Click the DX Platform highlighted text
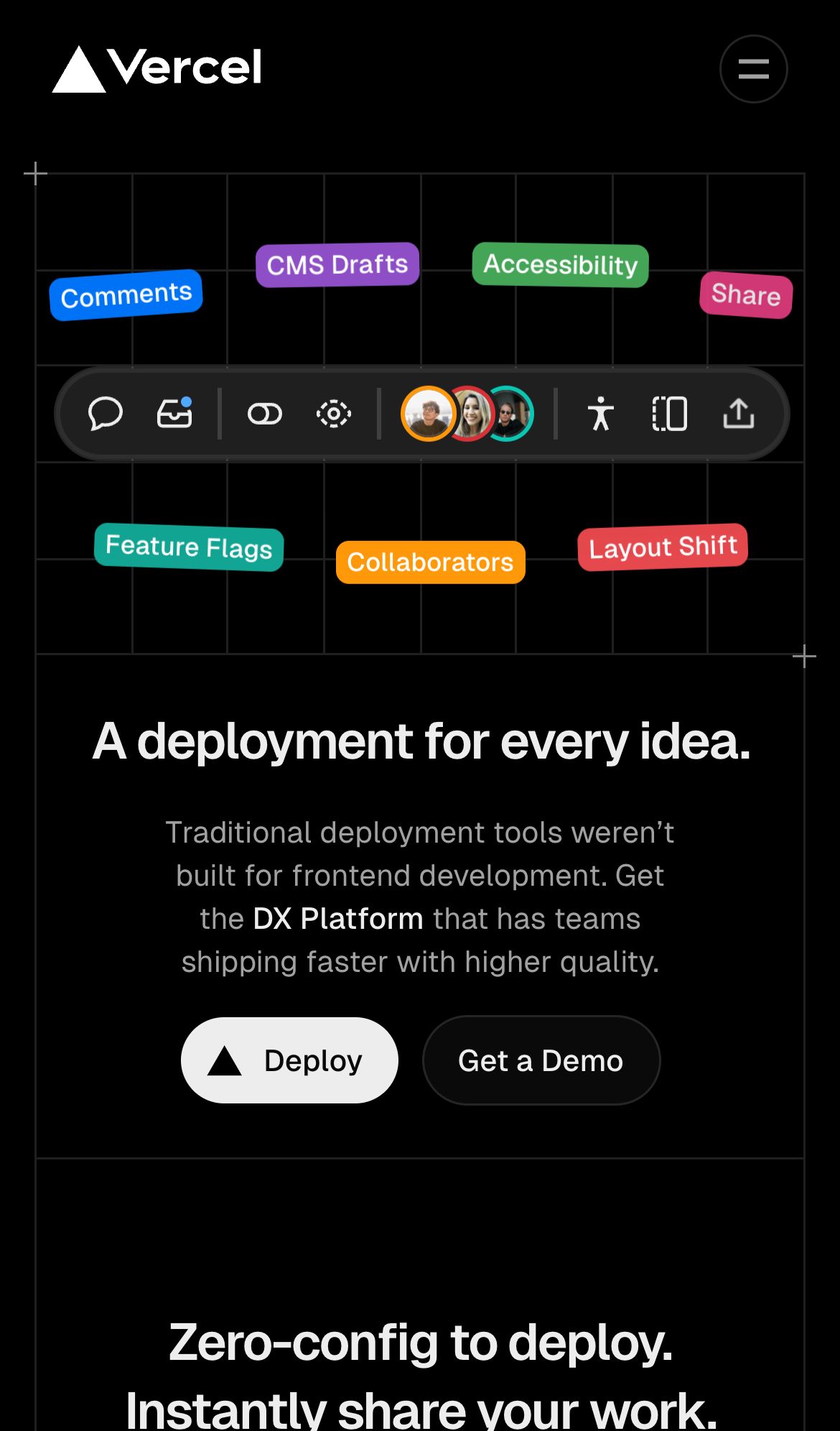840x1431 pixels. [x=338, y=919]
